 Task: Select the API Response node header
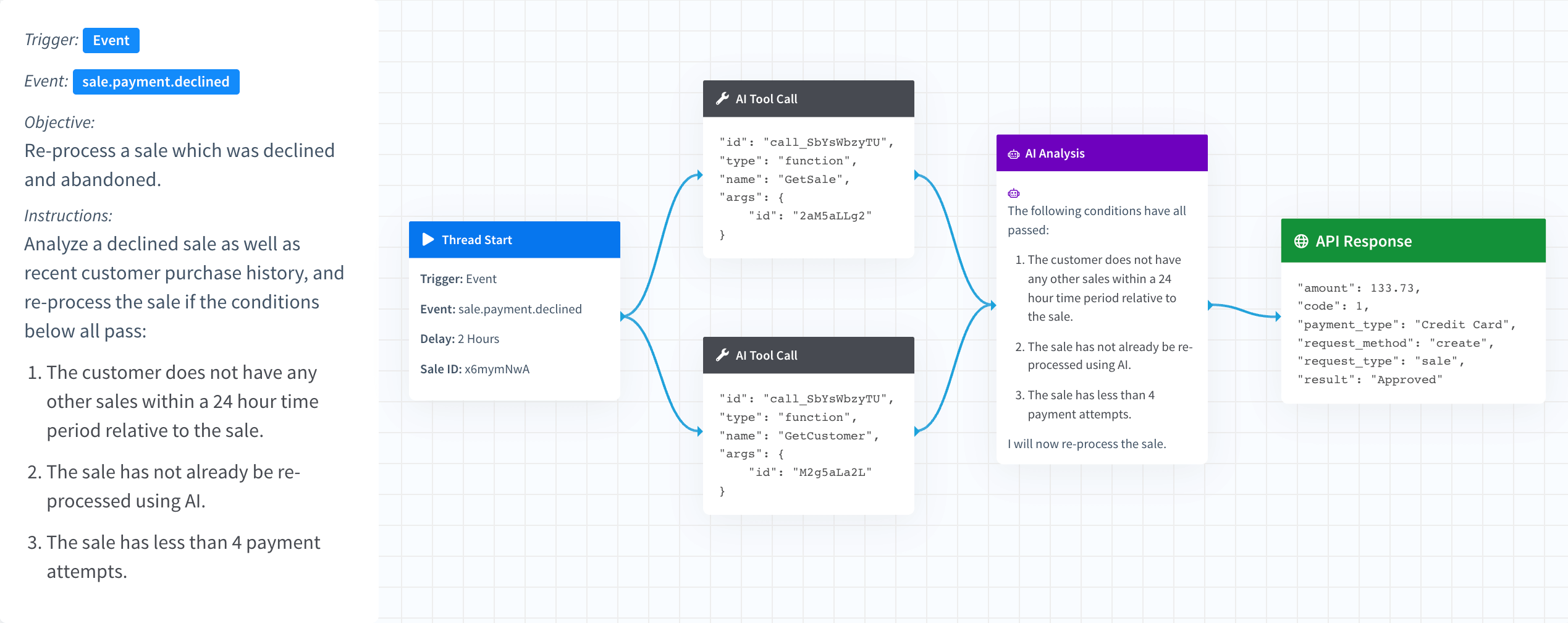pyautogui.click(x=1413, y=241)
